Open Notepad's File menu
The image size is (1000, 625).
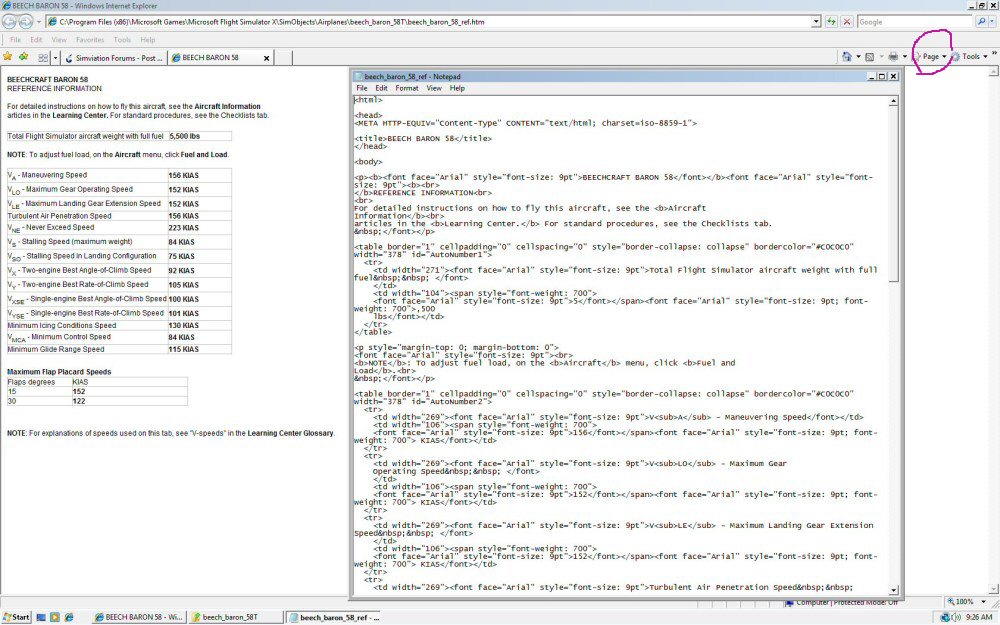[362, 88]
